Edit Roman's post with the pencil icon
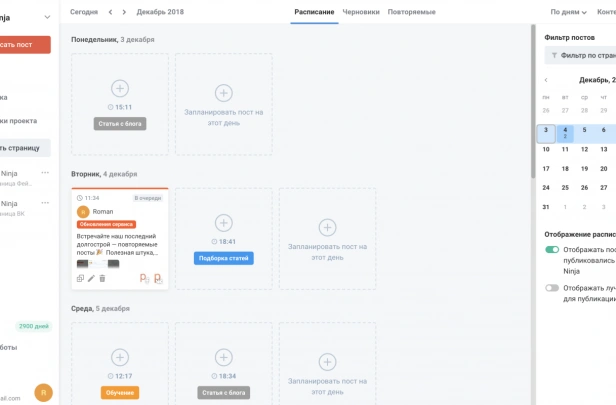Viewport: 616px width, 405px height. coord(91,279)
